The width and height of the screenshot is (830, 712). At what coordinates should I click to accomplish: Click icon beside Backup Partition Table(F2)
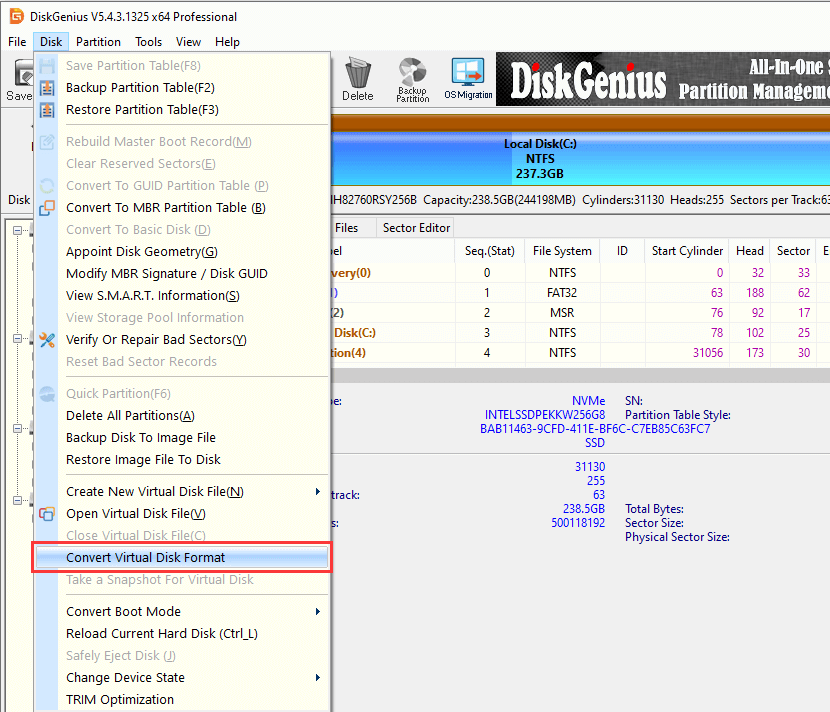[x=47, y=88]
